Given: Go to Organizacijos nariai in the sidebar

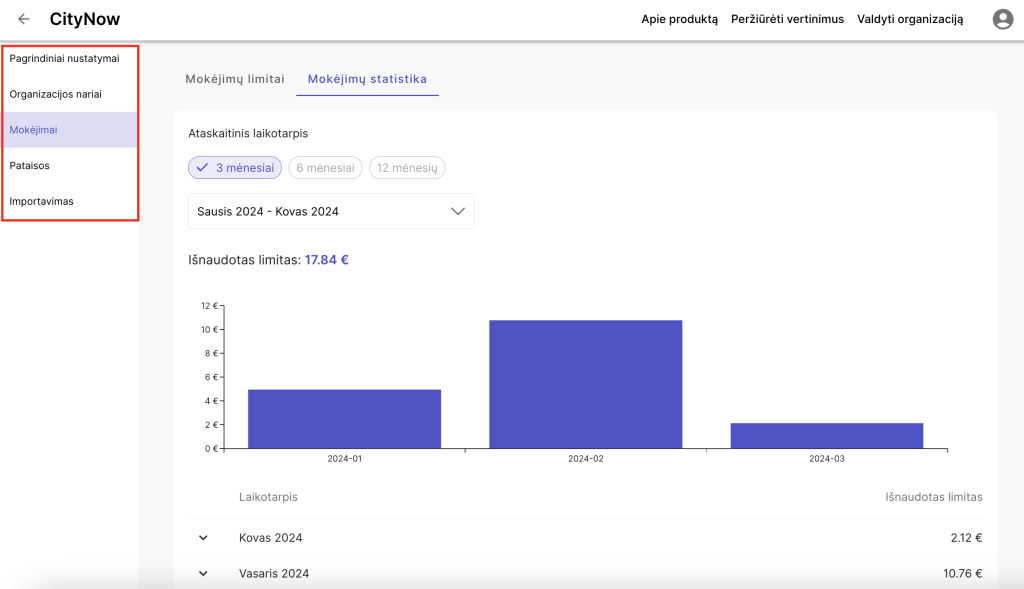Looking at the screenshot, I should 55,94.
